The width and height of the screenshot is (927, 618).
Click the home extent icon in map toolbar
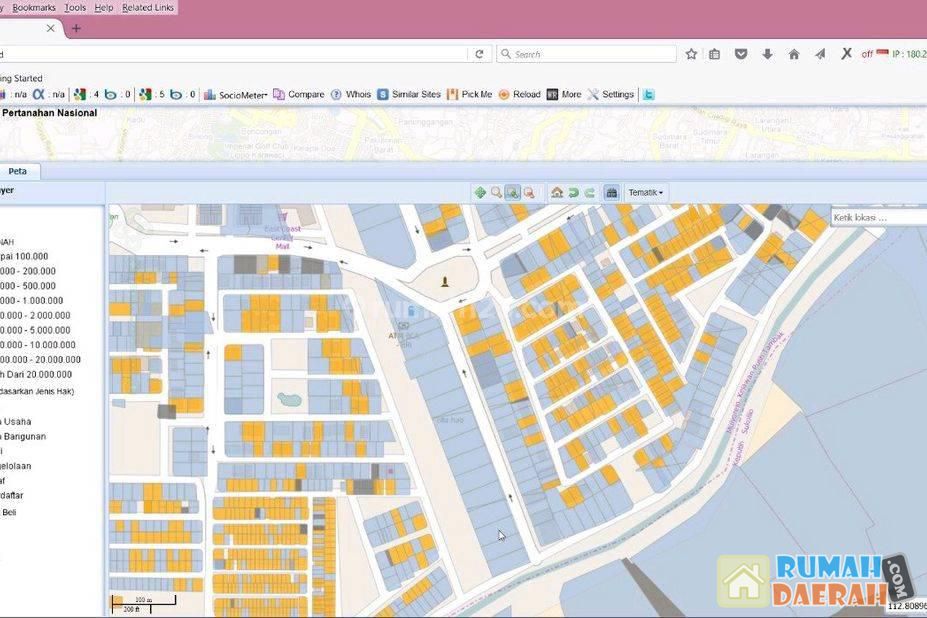click(557, 193)
